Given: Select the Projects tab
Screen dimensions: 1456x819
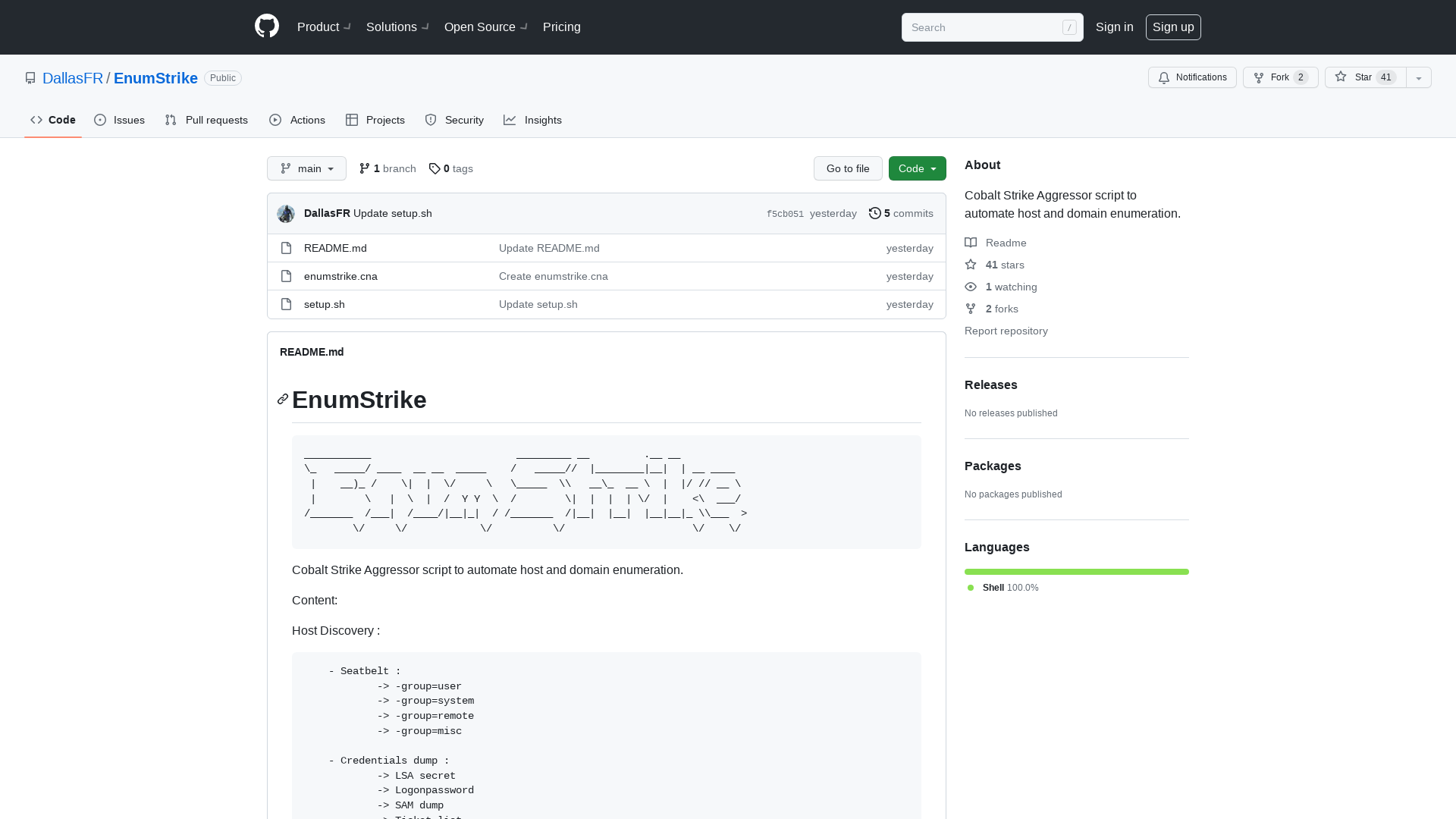Looking at the screenshot, I should pos(375,120).
